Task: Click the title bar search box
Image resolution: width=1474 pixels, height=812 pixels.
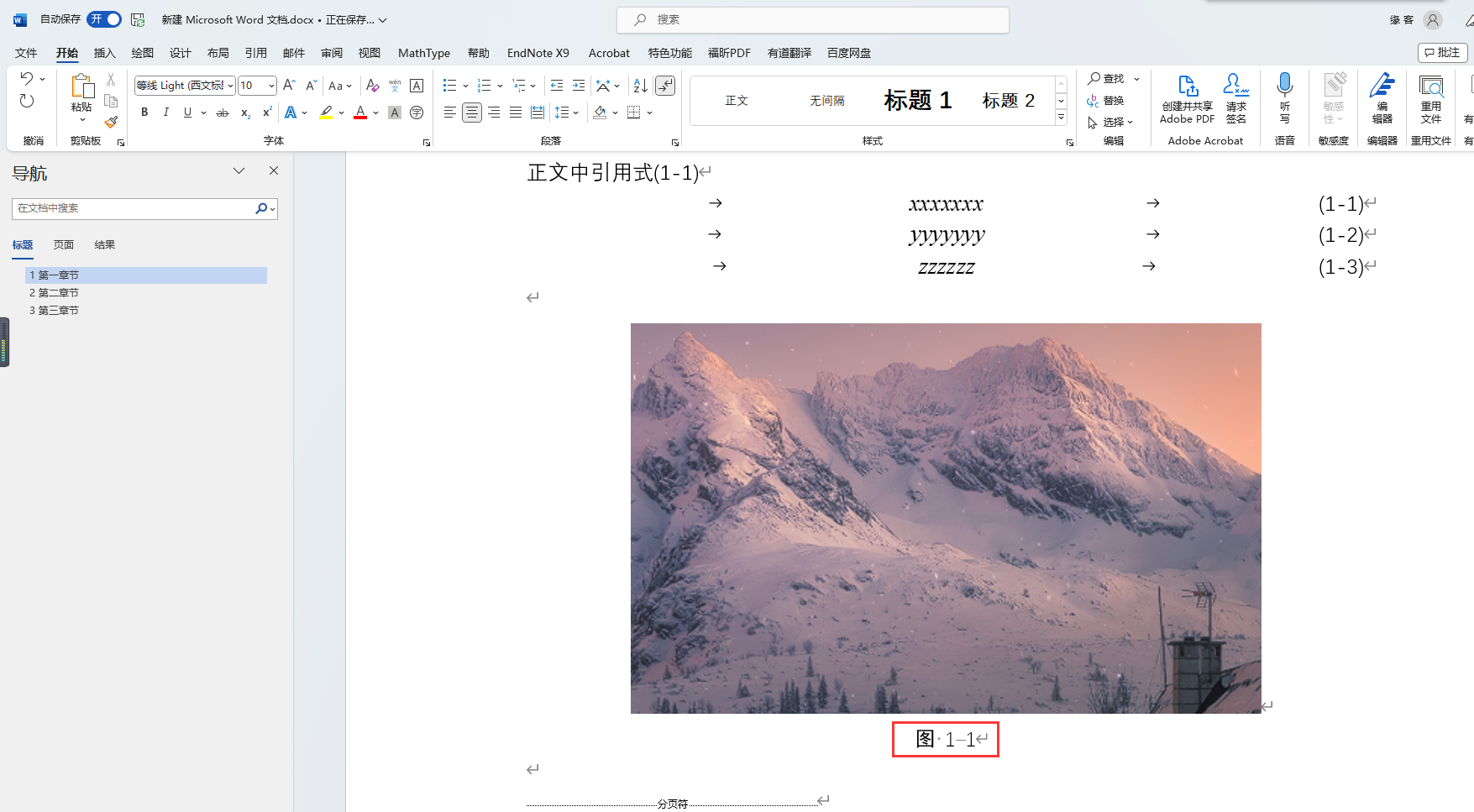Action: pyautogui.click(x=813, y=20)
